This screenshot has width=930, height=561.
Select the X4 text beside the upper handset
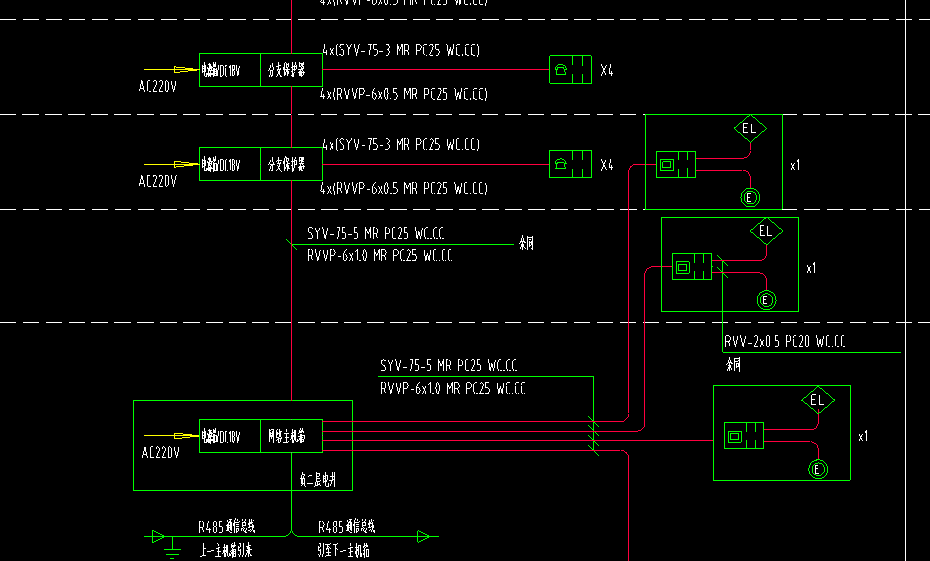(x=607, y=71)
